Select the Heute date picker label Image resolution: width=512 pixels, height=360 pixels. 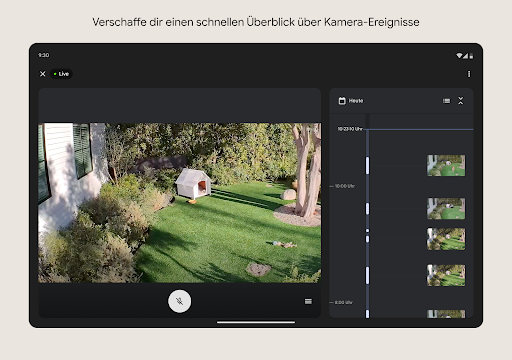tap(356, 101)
